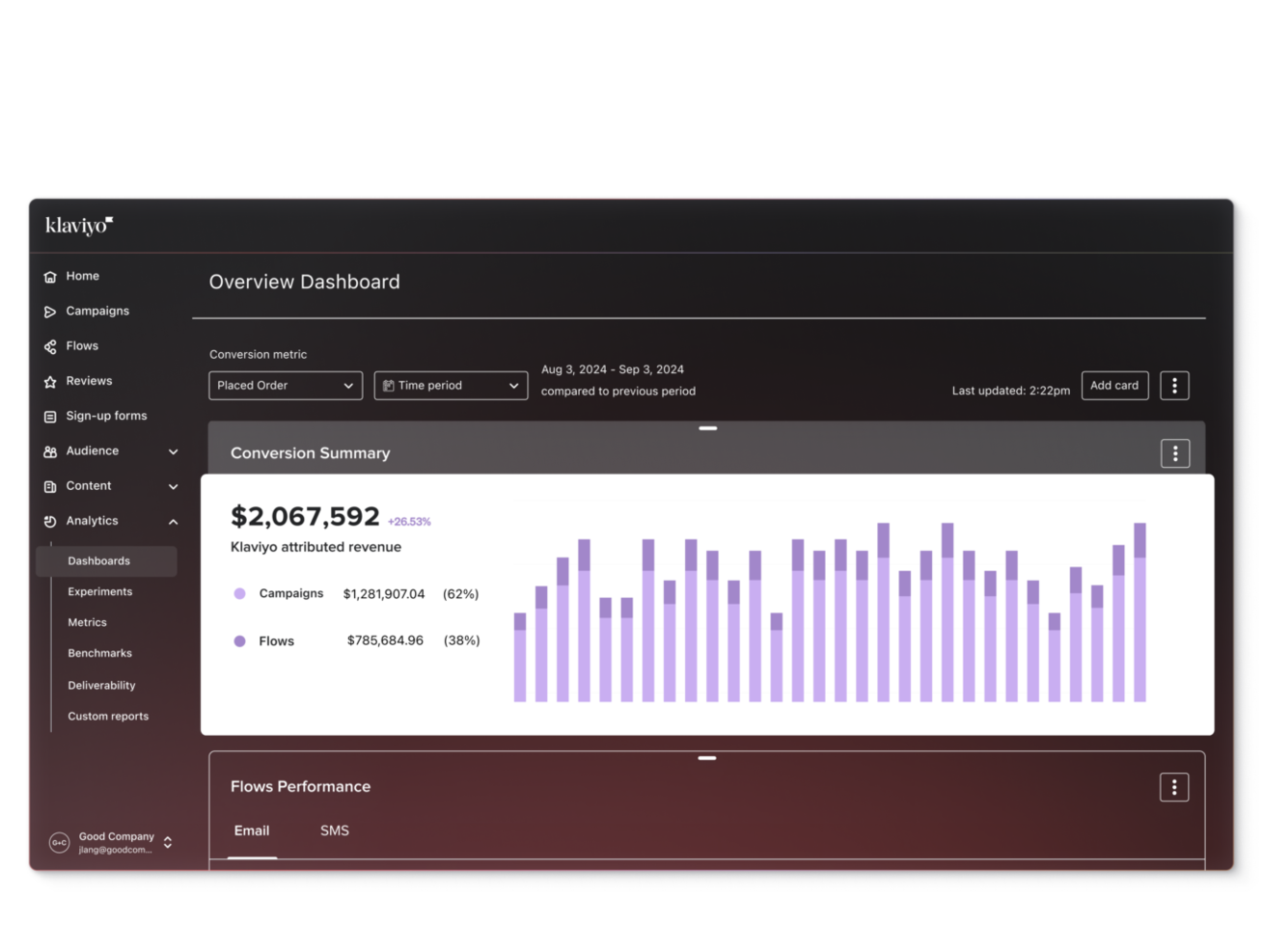Collapse the Analytics submenu chevron

(174, 522)
